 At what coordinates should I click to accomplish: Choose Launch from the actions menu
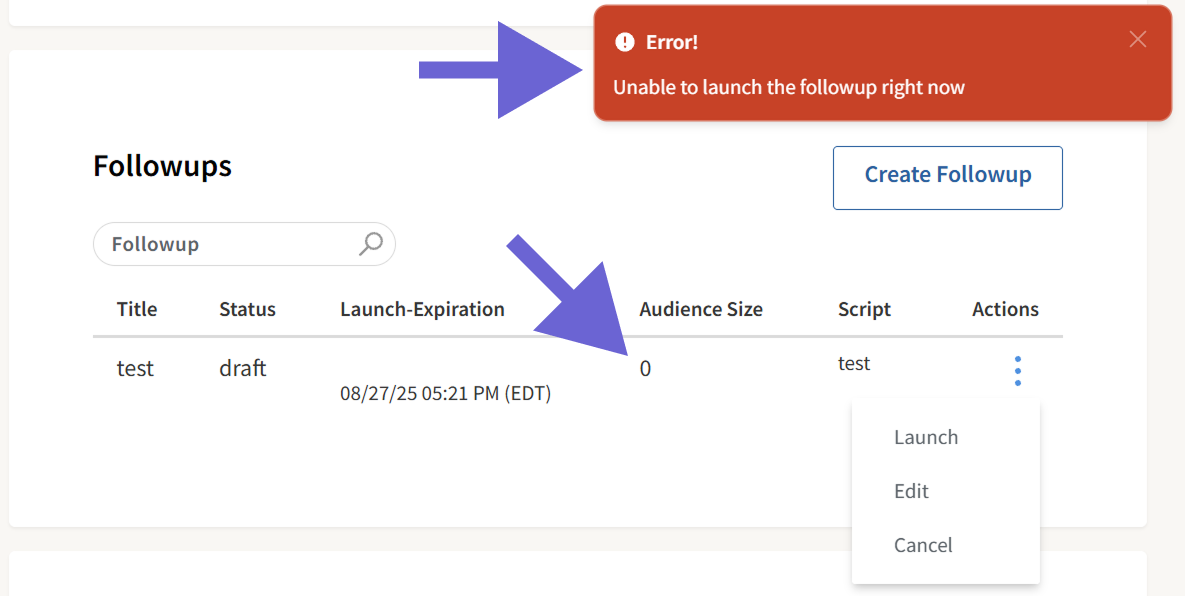(926, 437)
